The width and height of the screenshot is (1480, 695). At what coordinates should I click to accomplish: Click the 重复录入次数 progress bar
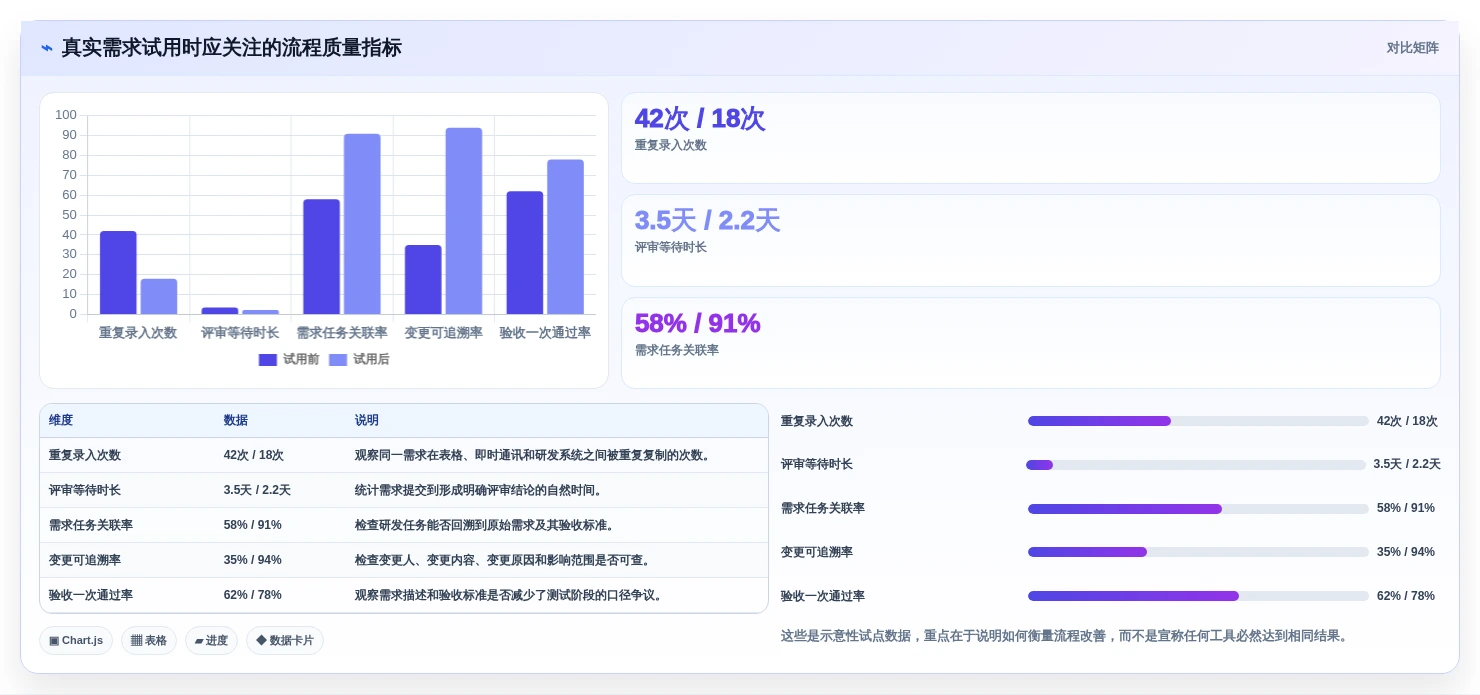(x=1198, y=421)
